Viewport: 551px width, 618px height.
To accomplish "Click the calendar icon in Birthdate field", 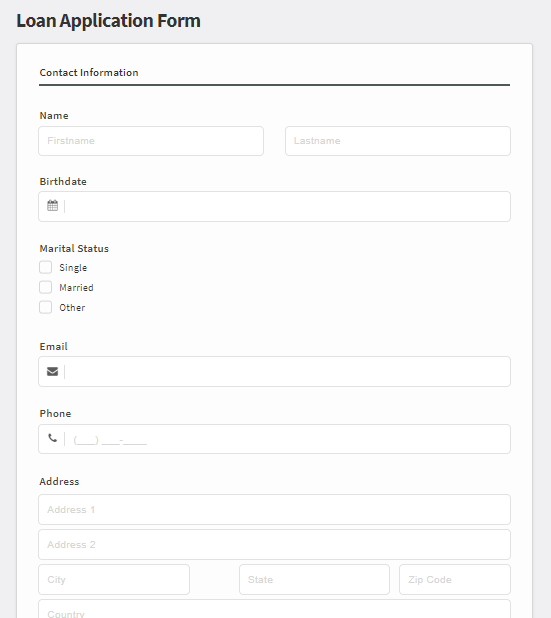I will pyautogui.click(x=52, y=205).
